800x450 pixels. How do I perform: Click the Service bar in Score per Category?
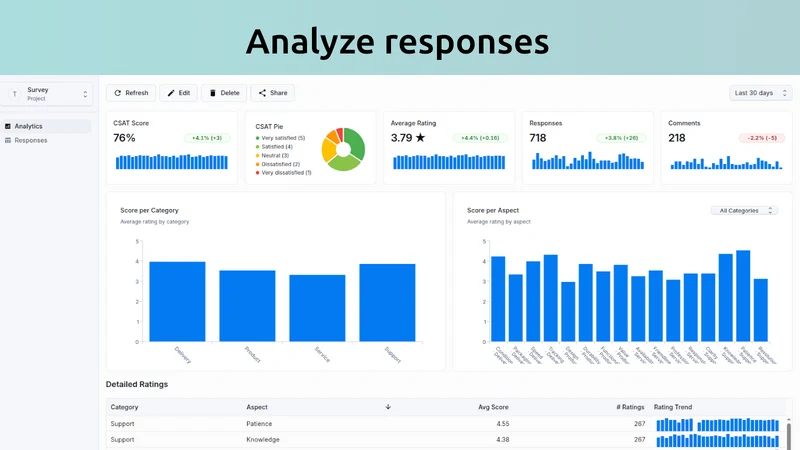point(317,308)
